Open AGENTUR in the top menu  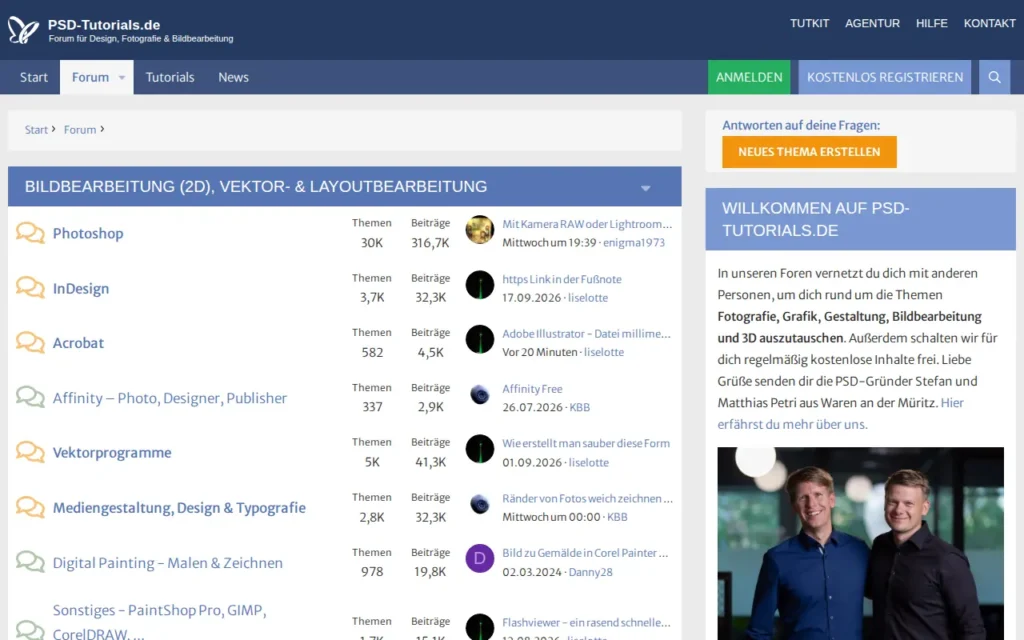(872, 24)
